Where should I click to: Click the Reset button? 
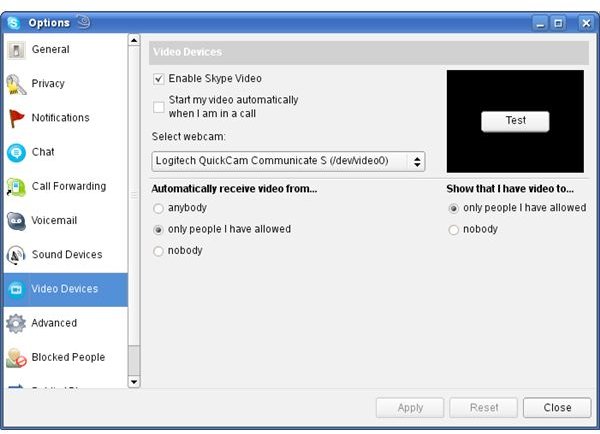483,408
